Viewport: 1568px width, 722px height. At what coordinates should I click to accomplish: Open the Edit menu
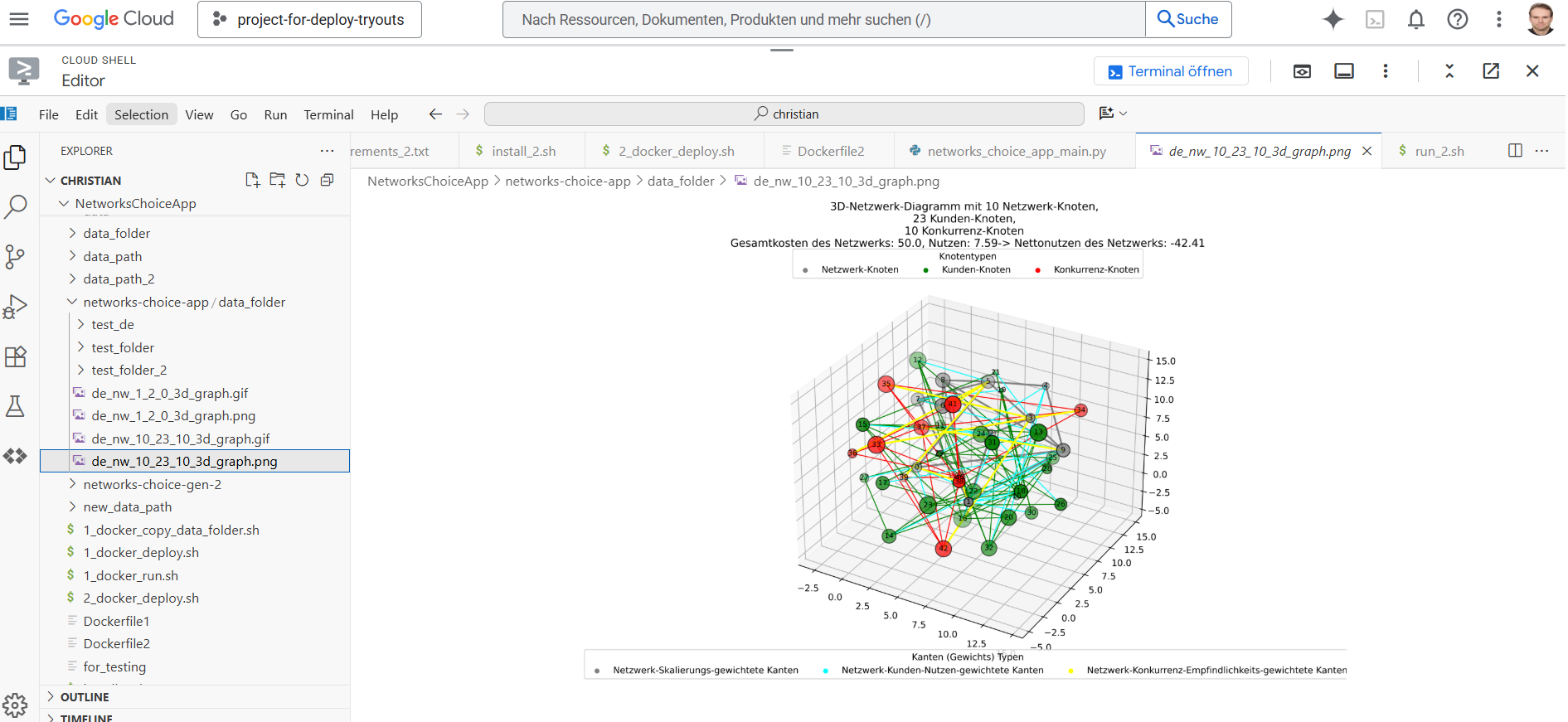(86, 114)
